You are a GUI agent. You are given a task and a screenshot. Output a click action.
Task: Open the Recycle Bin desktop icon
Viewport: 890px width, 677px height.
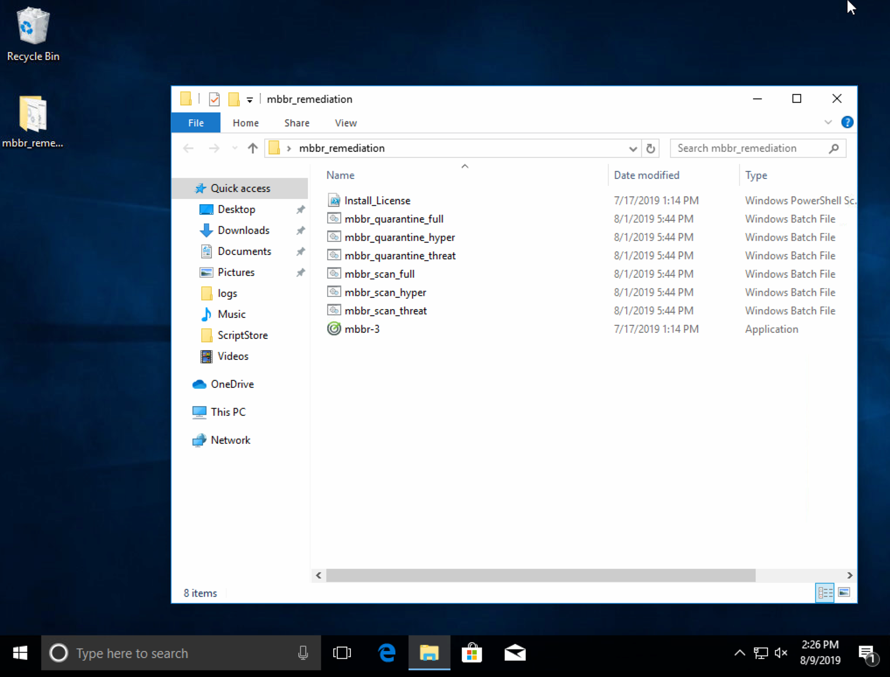click(33, 35)
